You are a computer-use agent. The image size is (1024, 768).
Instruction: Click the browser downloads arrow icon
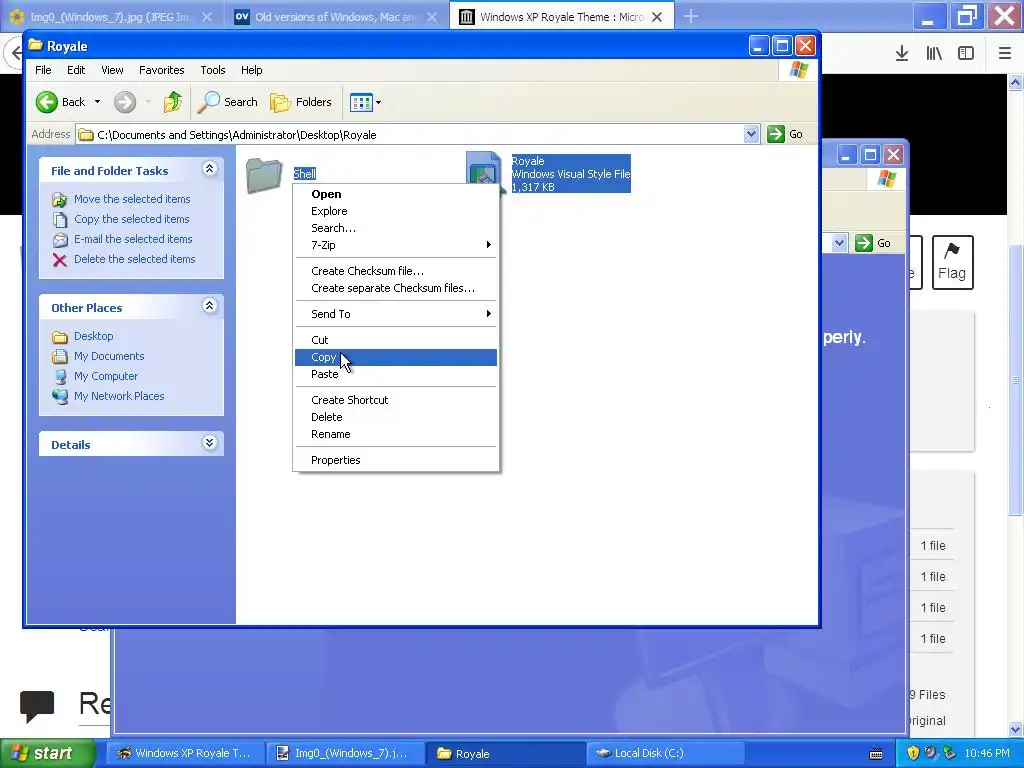point(902,54)
